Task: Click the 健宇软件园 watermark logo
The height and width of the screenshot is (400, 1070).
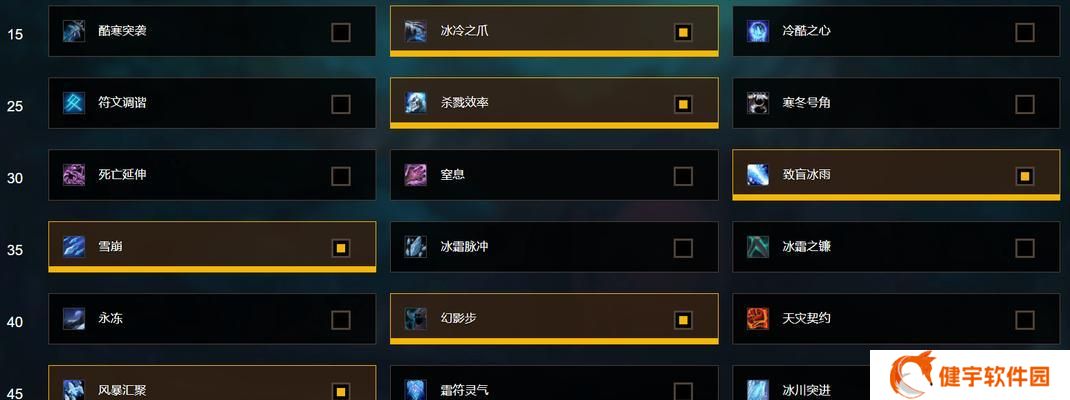Action: coord(970,375)
